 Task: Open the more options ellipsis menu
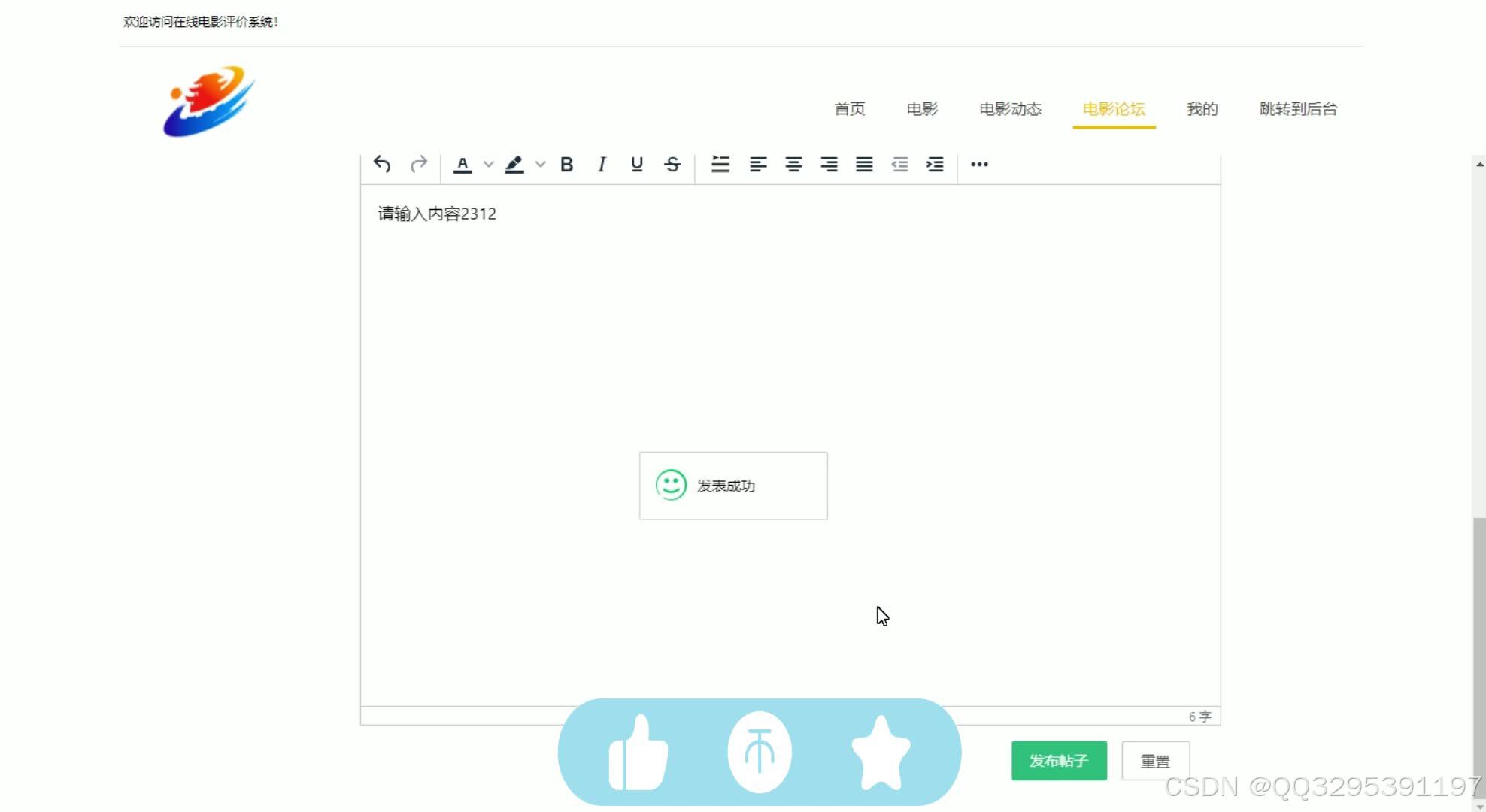tap(979, 164)
